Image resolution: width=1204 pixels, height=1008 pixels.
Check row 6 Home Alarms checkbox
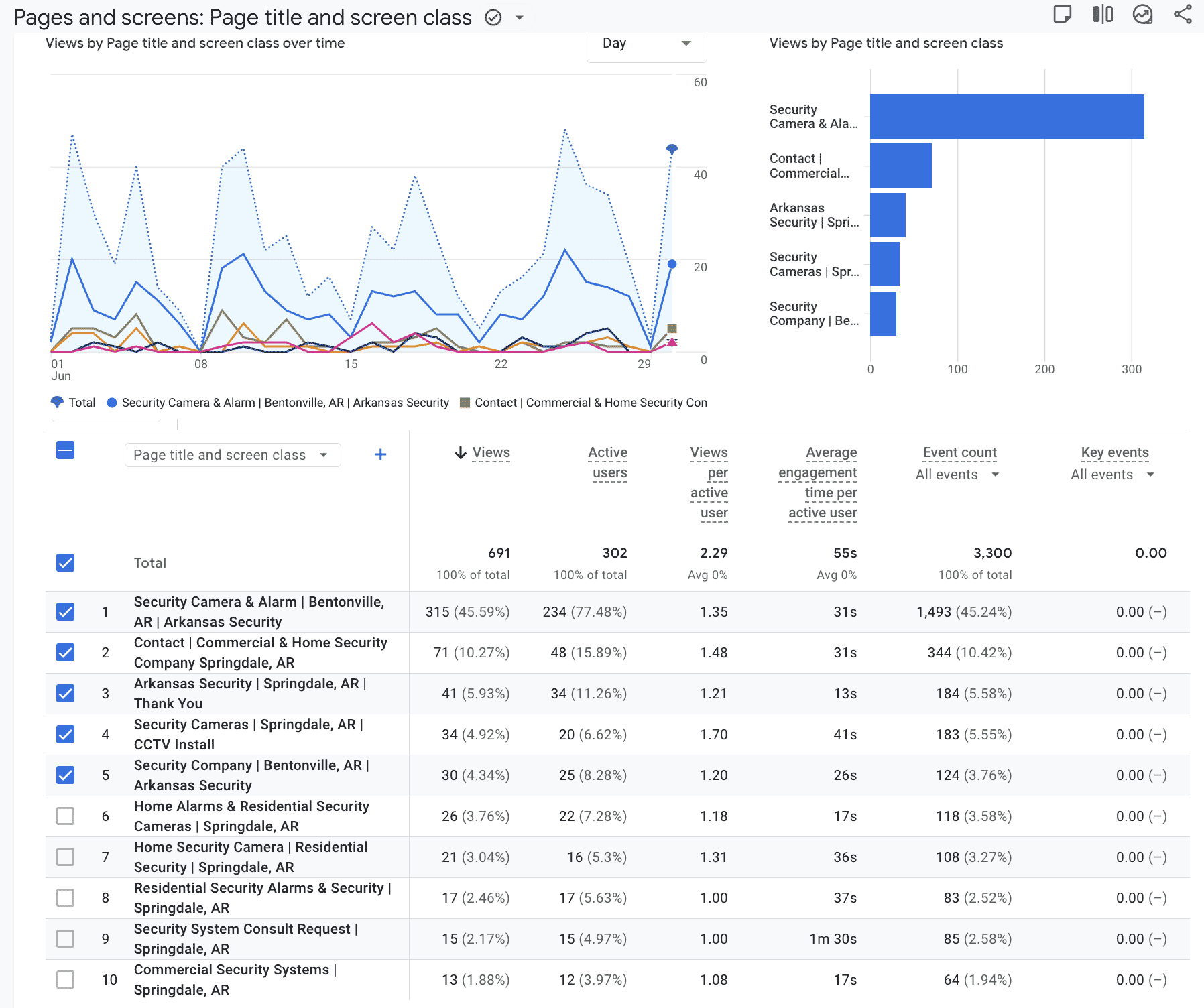tap(66, 816)
